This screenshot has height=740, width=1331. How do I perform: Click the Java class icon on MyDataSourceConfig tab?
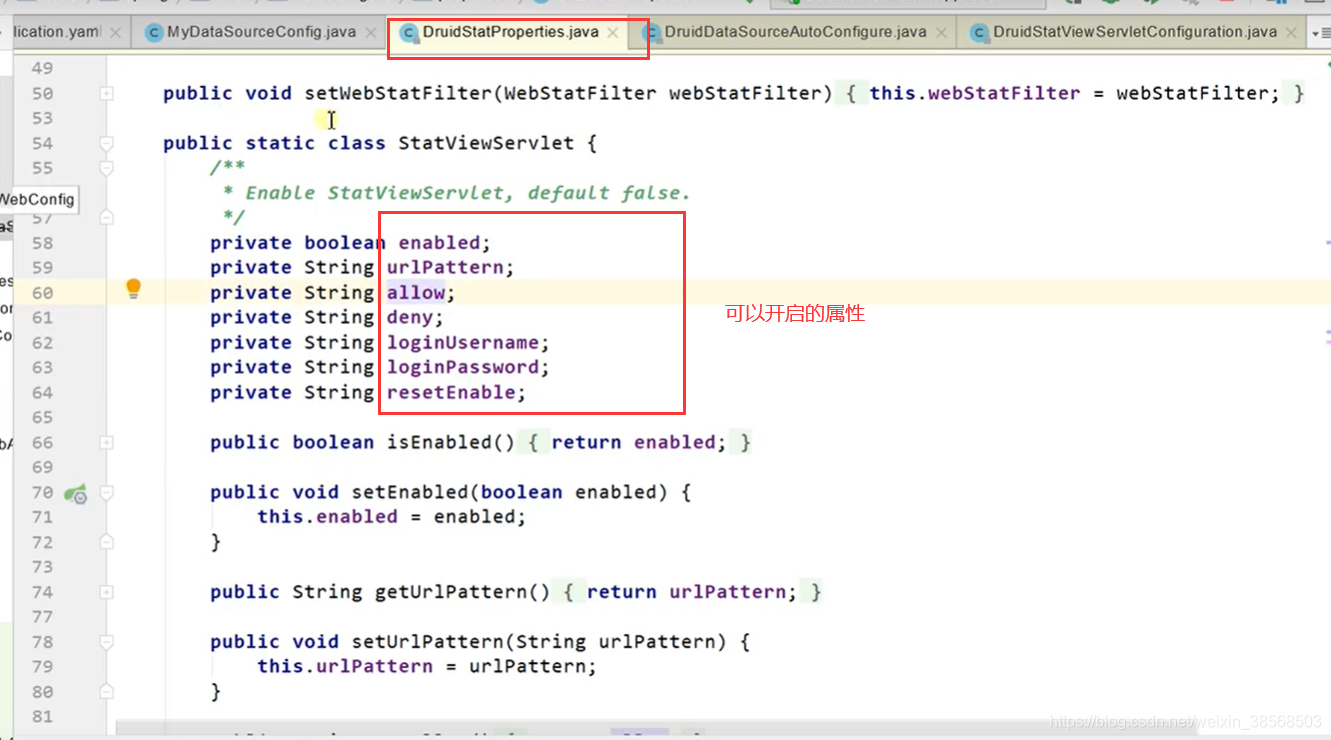tap(153, 33)
